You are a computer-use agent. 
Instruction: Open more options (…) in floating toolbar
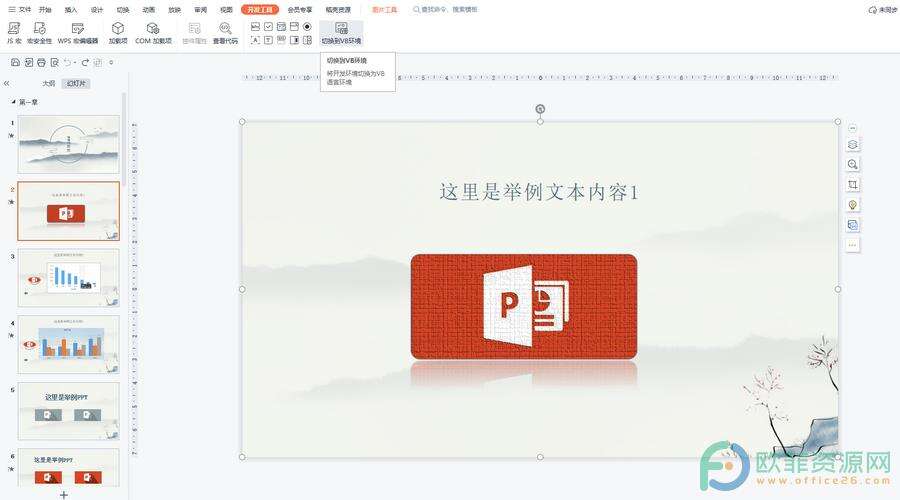coord(852,245)
